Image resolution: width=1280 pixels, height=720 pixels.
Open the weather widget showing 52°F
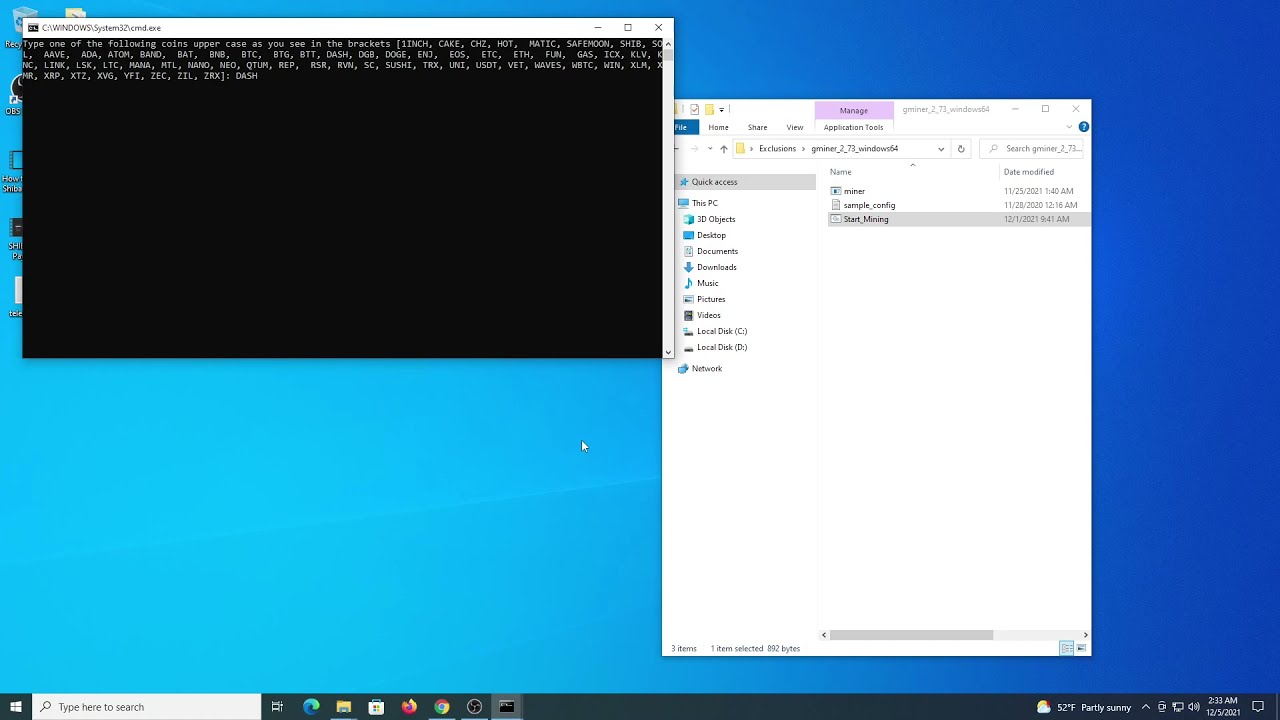click(1084, 707)
